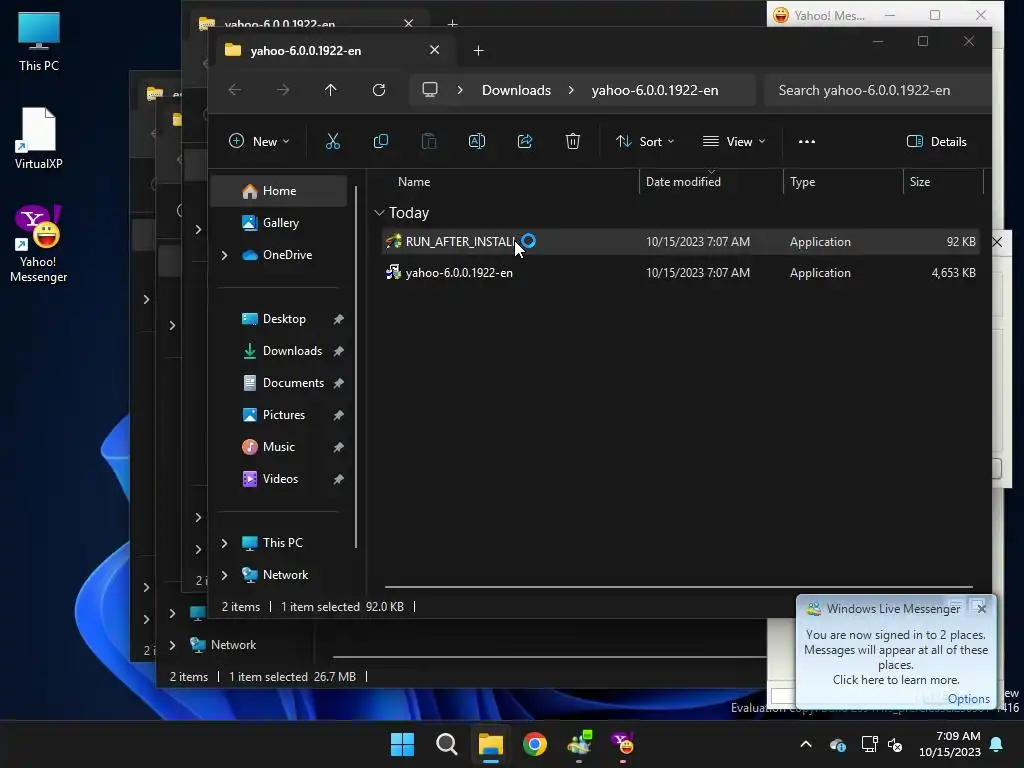Add a new File Explorer tab
Viewport: 1024px width, 768px height.
coord(478,50)
